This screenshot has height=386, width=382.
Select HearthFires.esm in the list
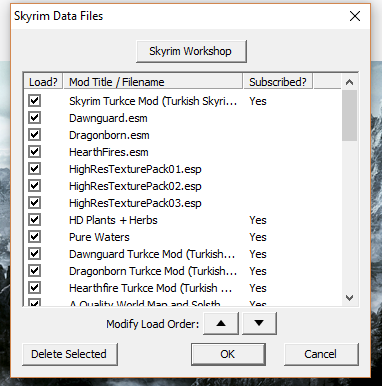(x=109, y=152)
